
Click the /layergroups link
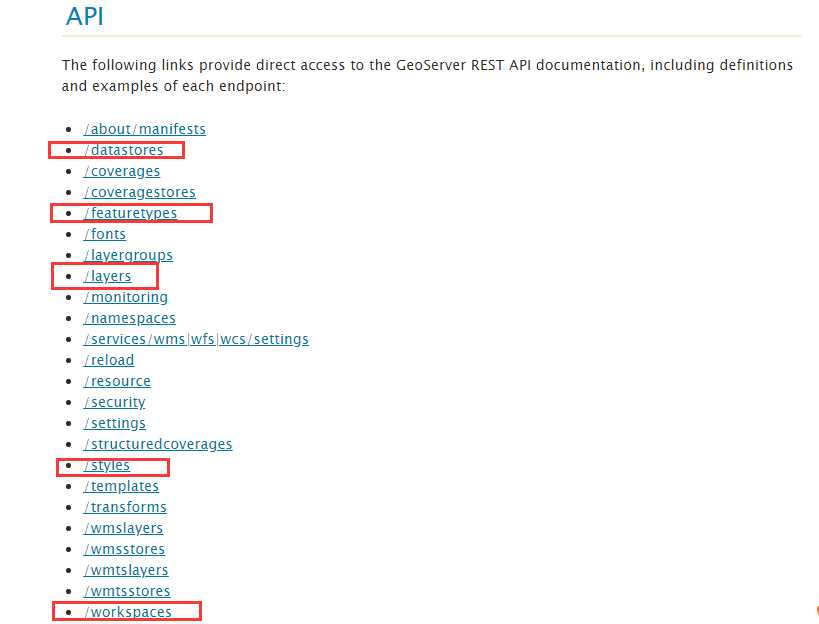point(128,255)
